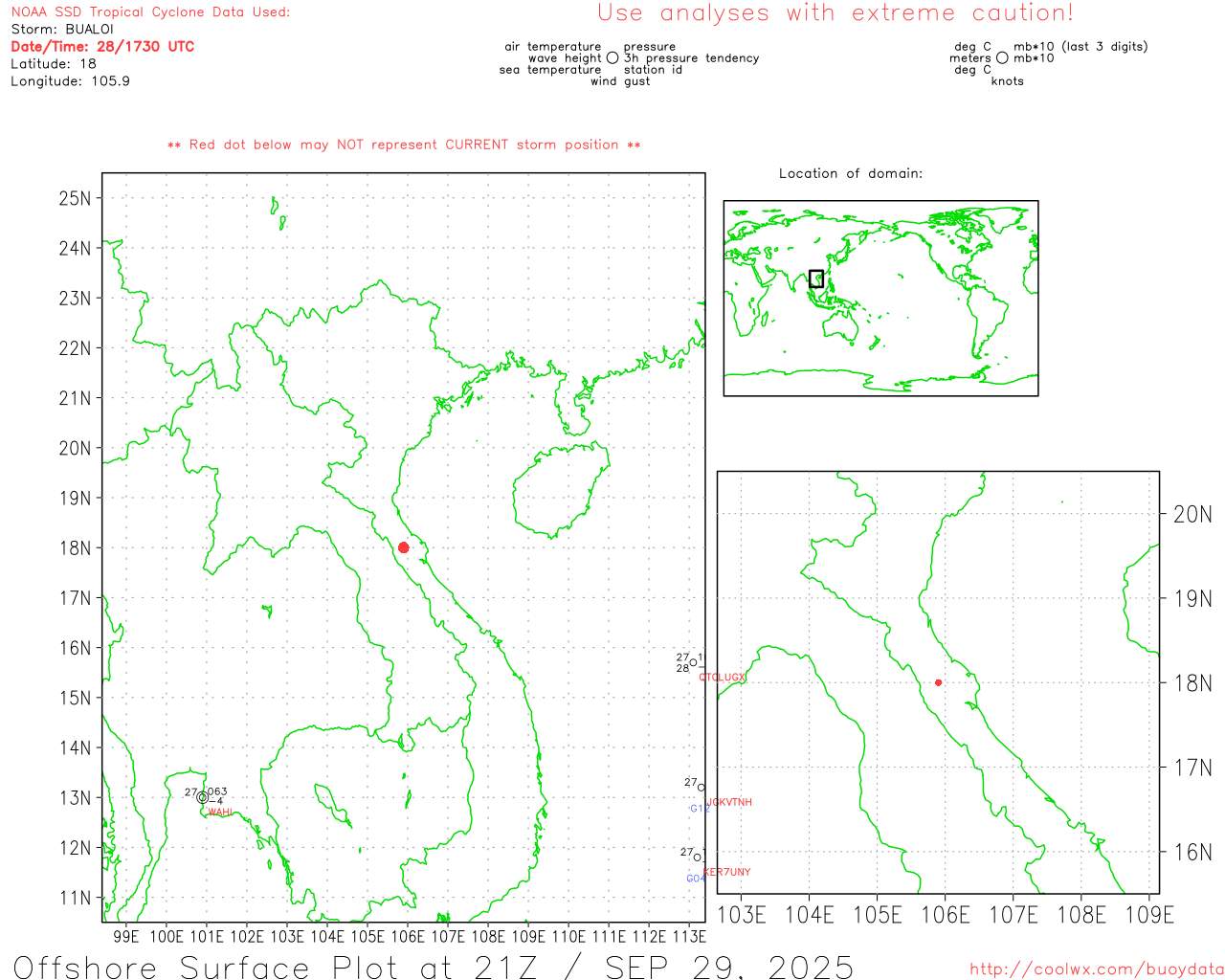Click the red storm dot in zoomed inset map
Viewport: 1225px width, 980px height.
tap(938, 682)
